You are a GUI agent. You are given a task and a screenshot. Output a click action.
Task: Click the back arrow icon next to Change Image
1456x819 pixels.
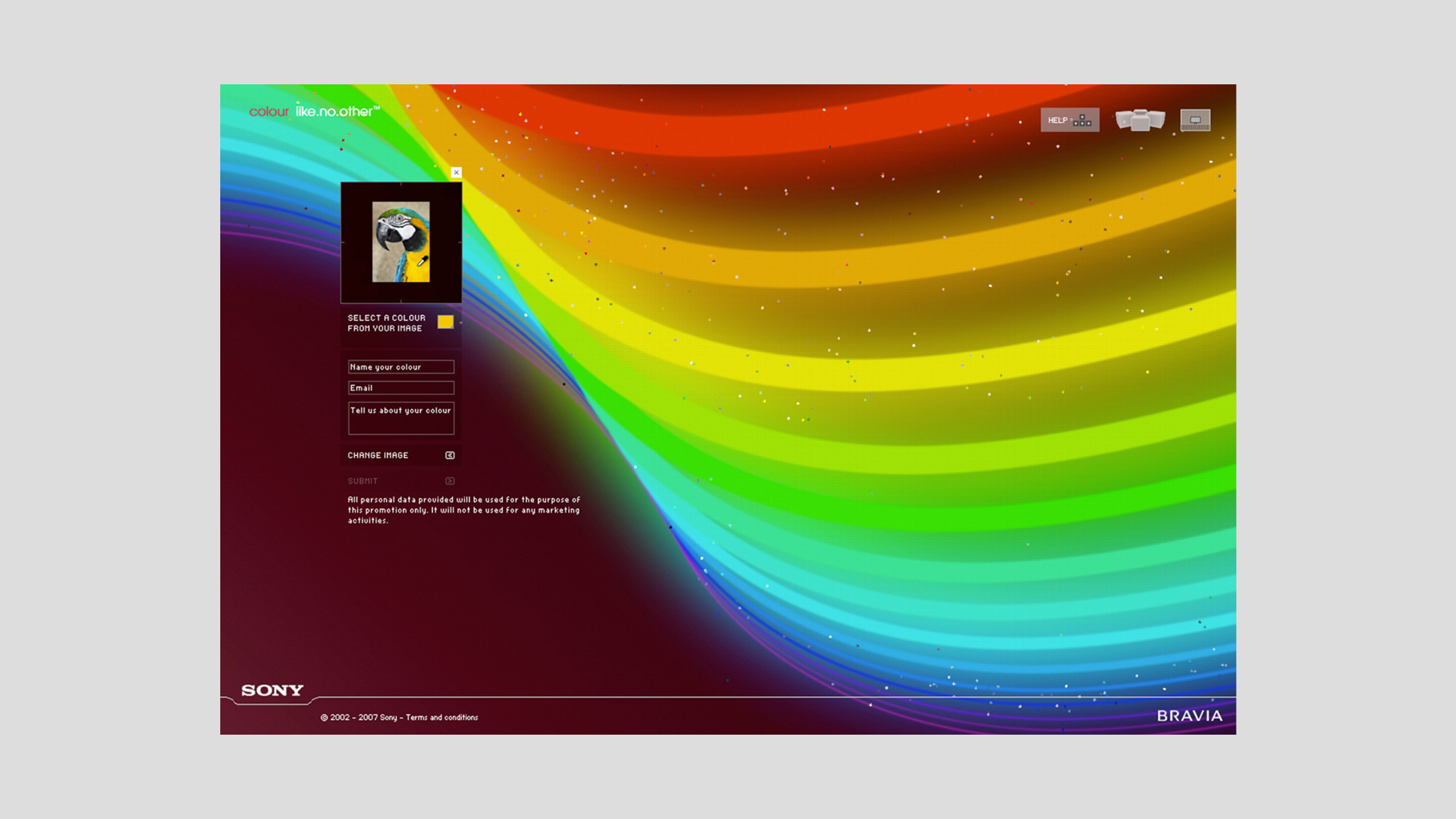450,455
